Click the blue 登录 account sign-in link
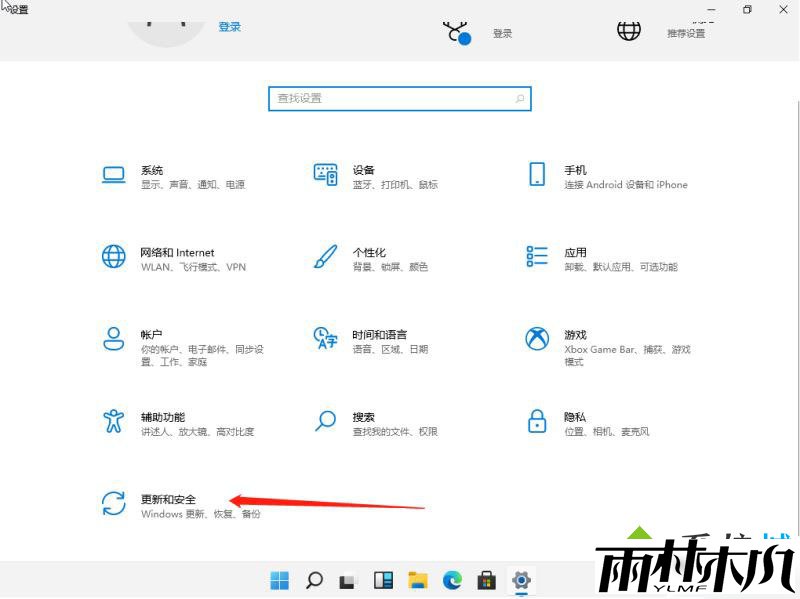The image size is (800, 599). 230,27
